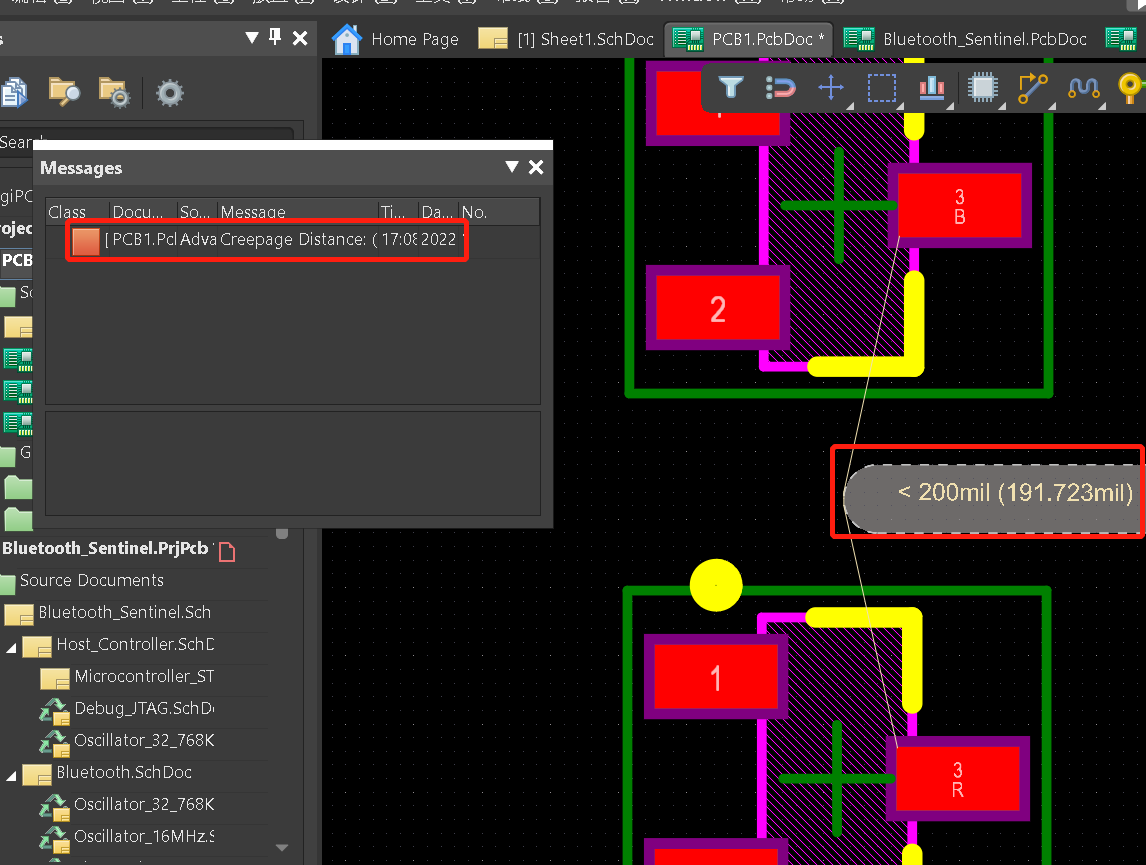Open the Messages panel dropdown arrow

click(512, 168)
